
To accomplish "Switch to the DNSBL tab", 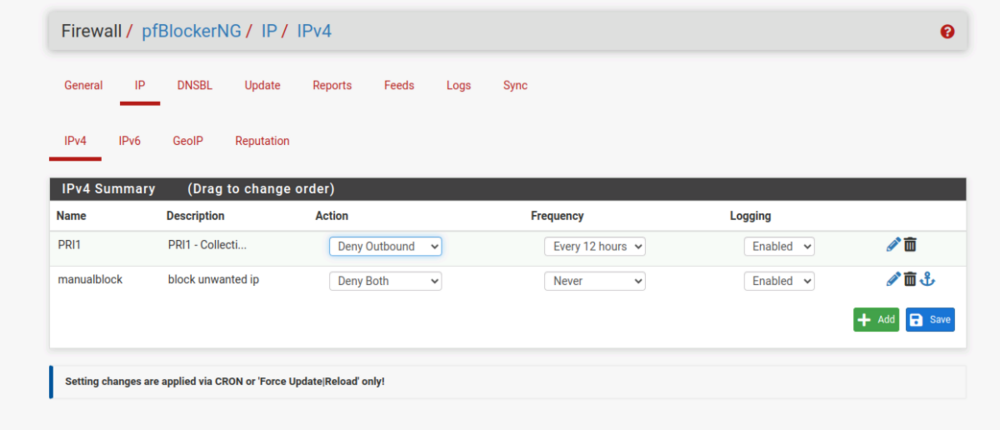I will tap(194, 86).
